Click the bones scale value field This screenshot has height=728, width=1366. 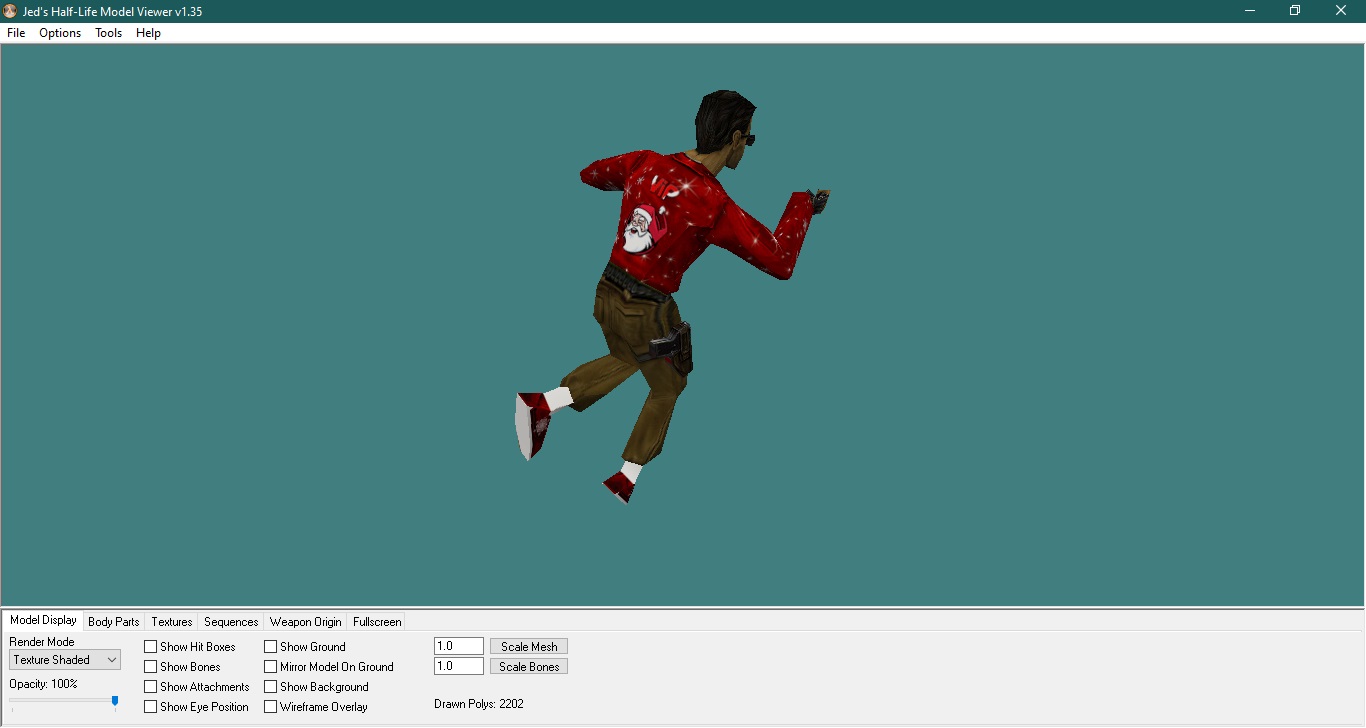click(459, 666)
